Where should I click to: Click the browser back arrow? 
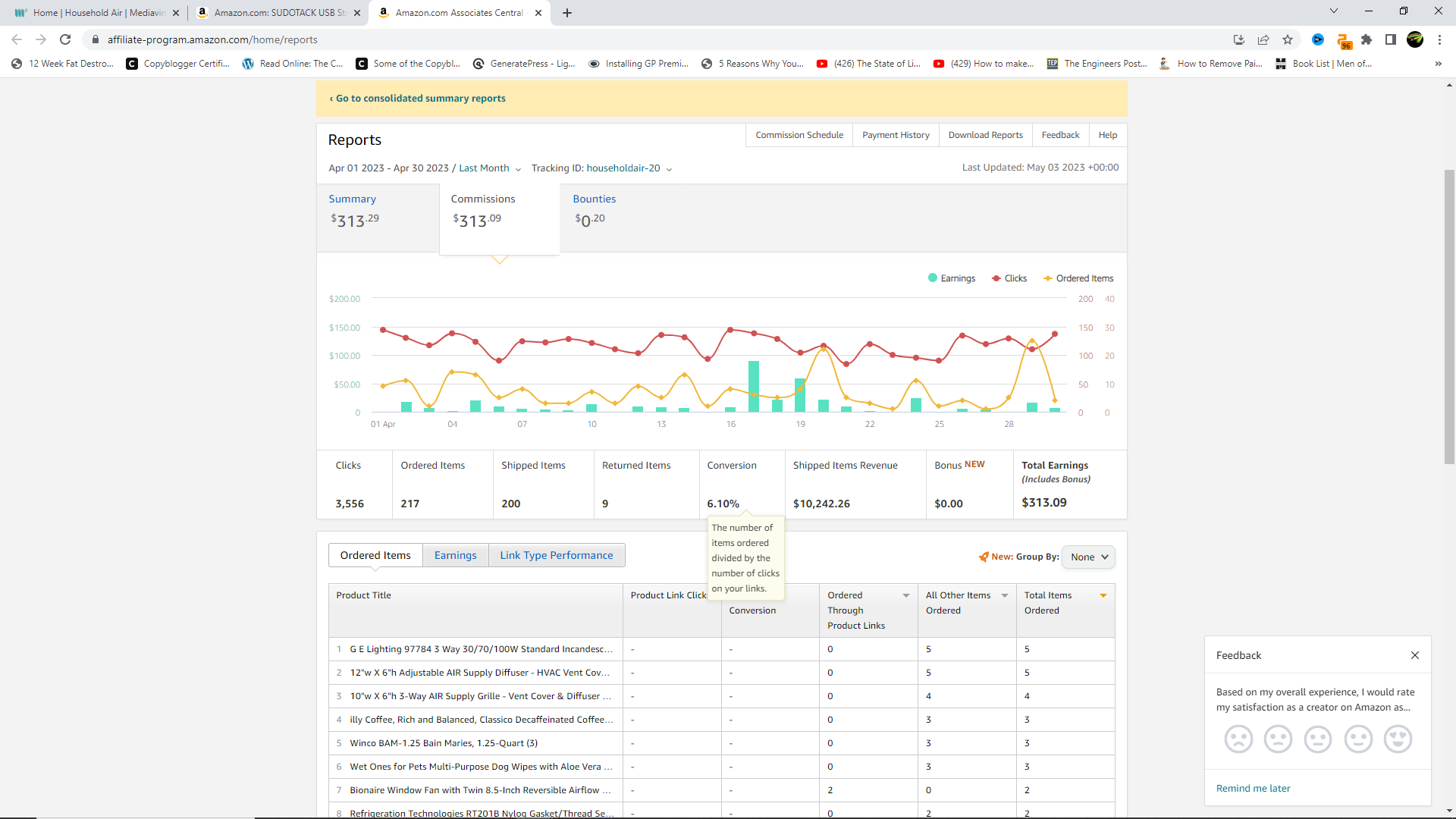[x=17, y=39]
